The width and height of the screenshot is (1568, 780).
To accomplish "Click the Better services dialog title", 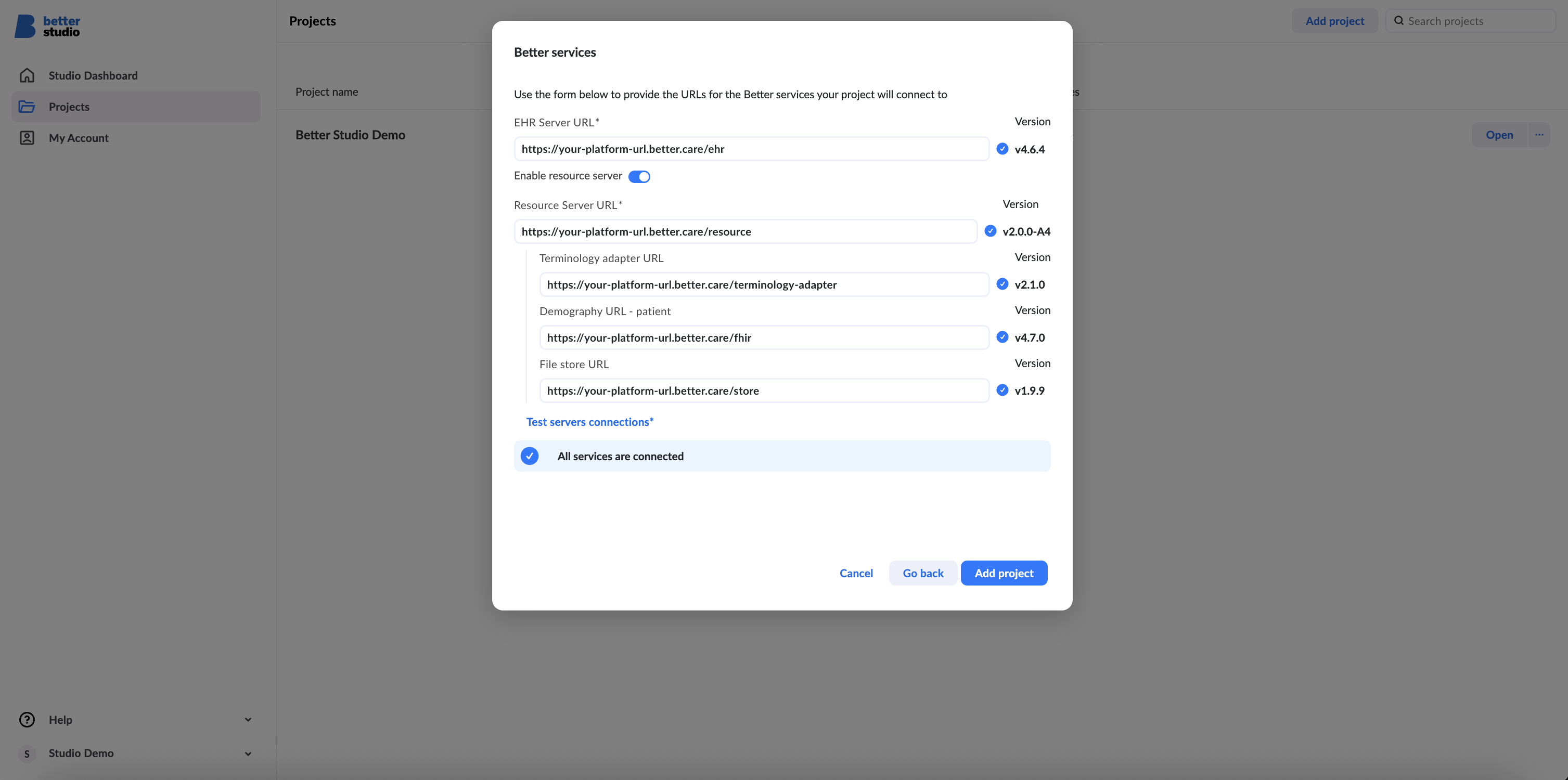I will pos(555,53).
